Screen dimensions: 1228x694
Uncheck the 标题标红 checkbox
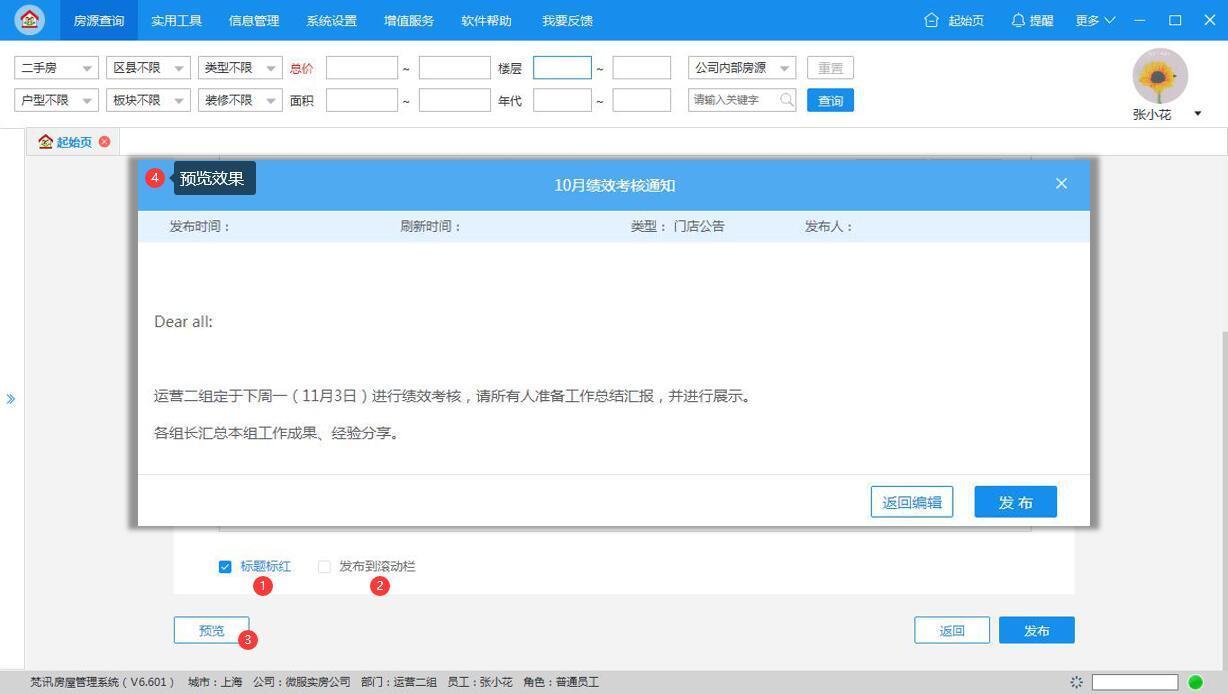(x=225, y=566)
